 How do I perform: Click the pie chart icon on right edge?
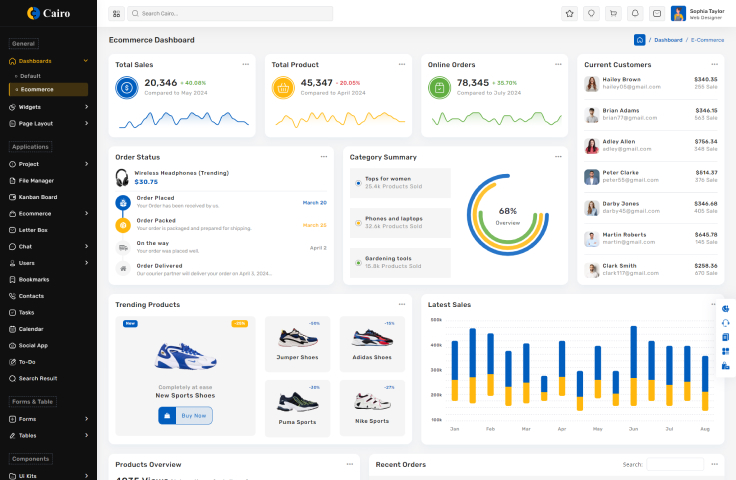pyautogui.click(x=725, y=308)
